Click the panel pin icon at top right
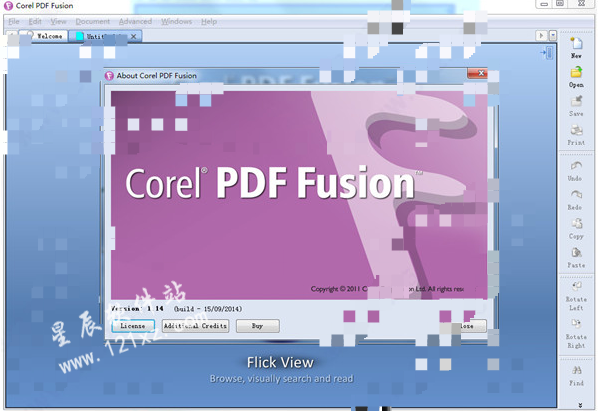 [x=547, y=53]
